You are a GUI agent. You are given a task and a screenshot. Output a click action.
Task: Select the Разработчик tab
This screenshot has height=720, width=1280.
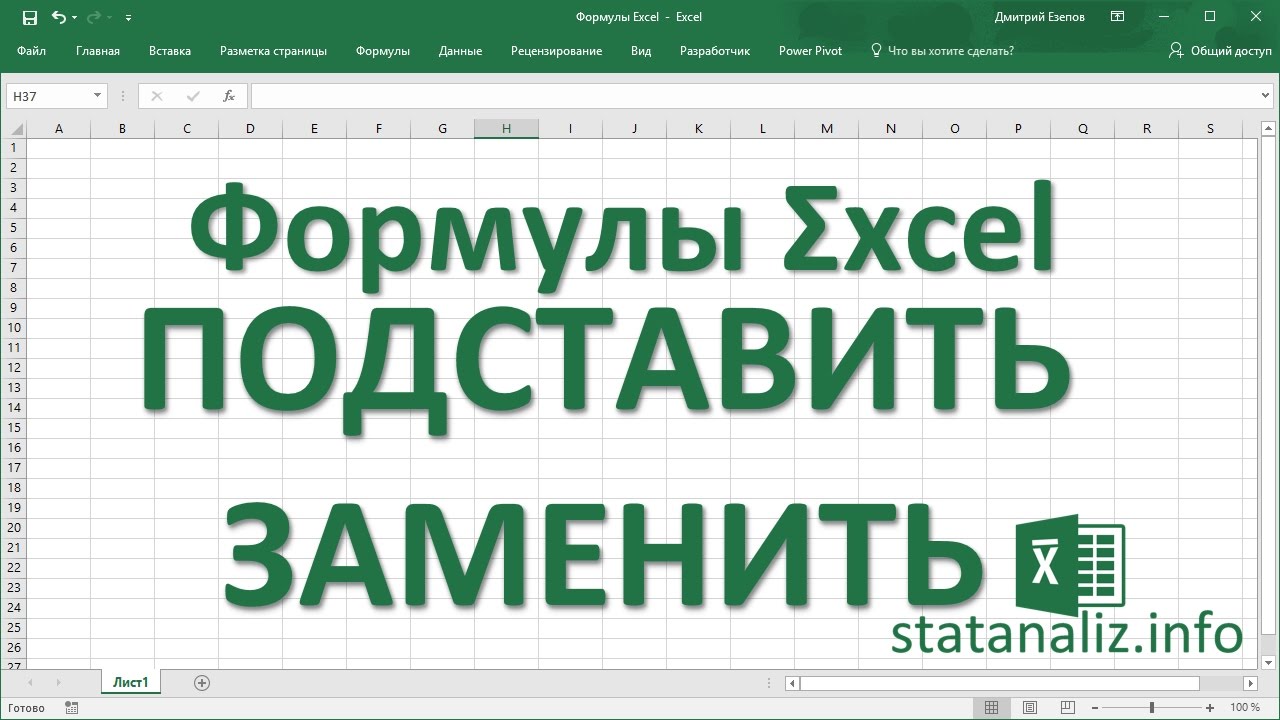(715, 51)
